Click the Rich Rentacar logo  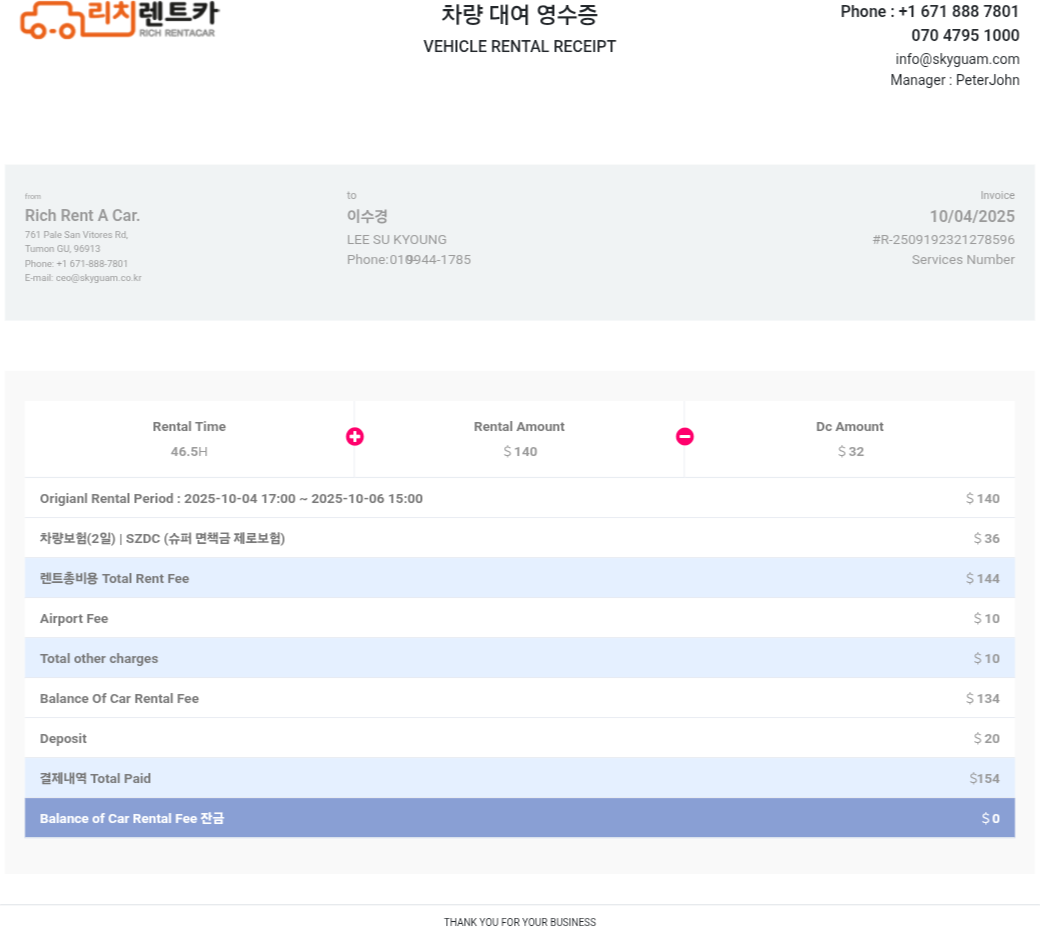[118, 19]
